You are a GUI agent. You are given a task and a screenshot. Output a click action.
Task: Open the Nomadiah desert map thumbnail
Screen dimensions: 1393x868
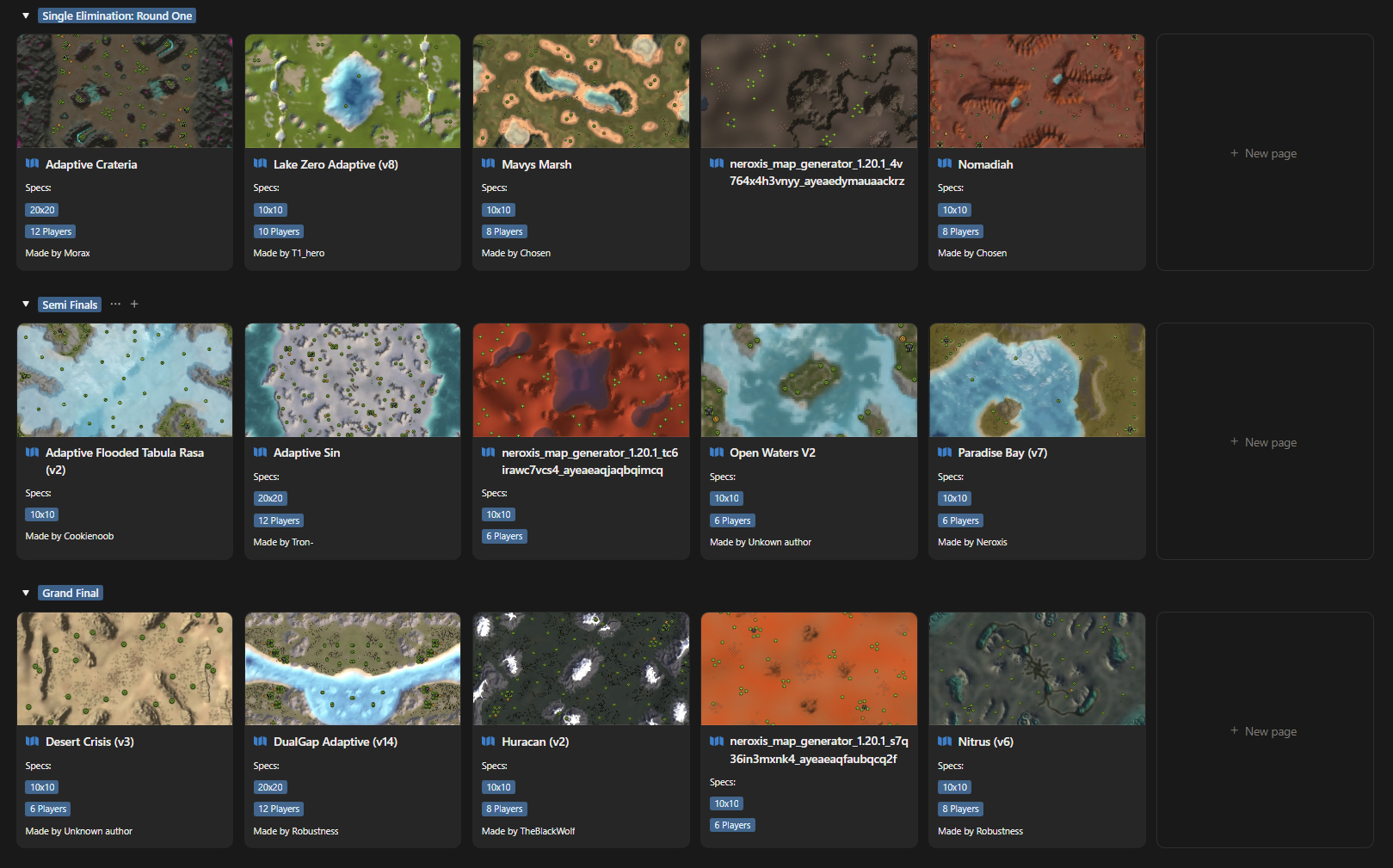[1037, 91]
